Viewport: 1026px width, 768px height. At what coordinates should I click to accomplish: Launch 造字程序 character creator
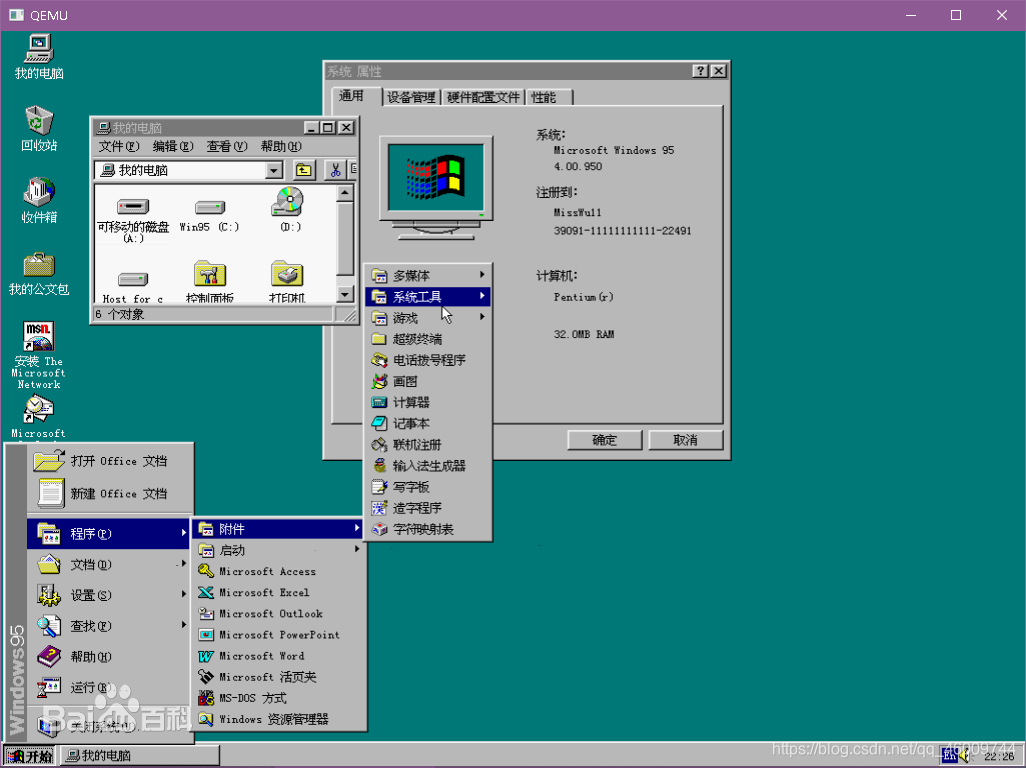tap(429, 508)
